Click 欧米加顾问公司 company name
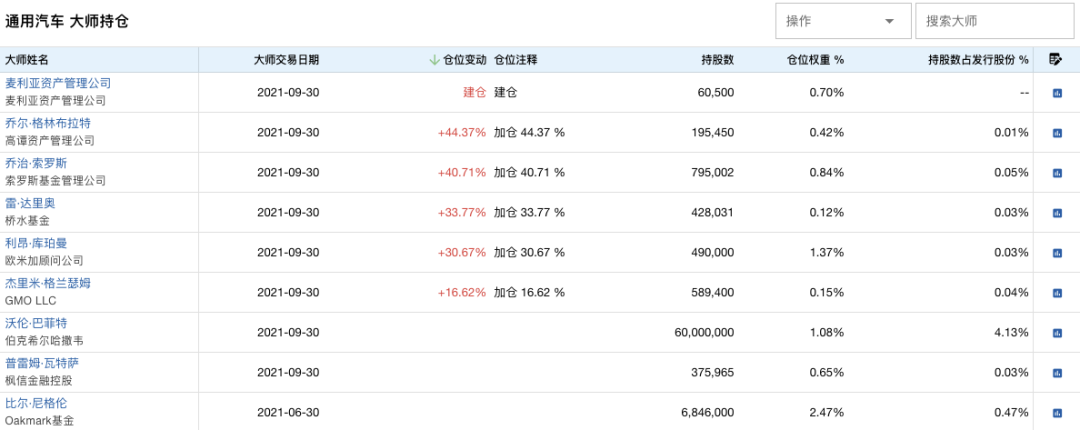This screenshot has width=1080, height=430. 44,260
